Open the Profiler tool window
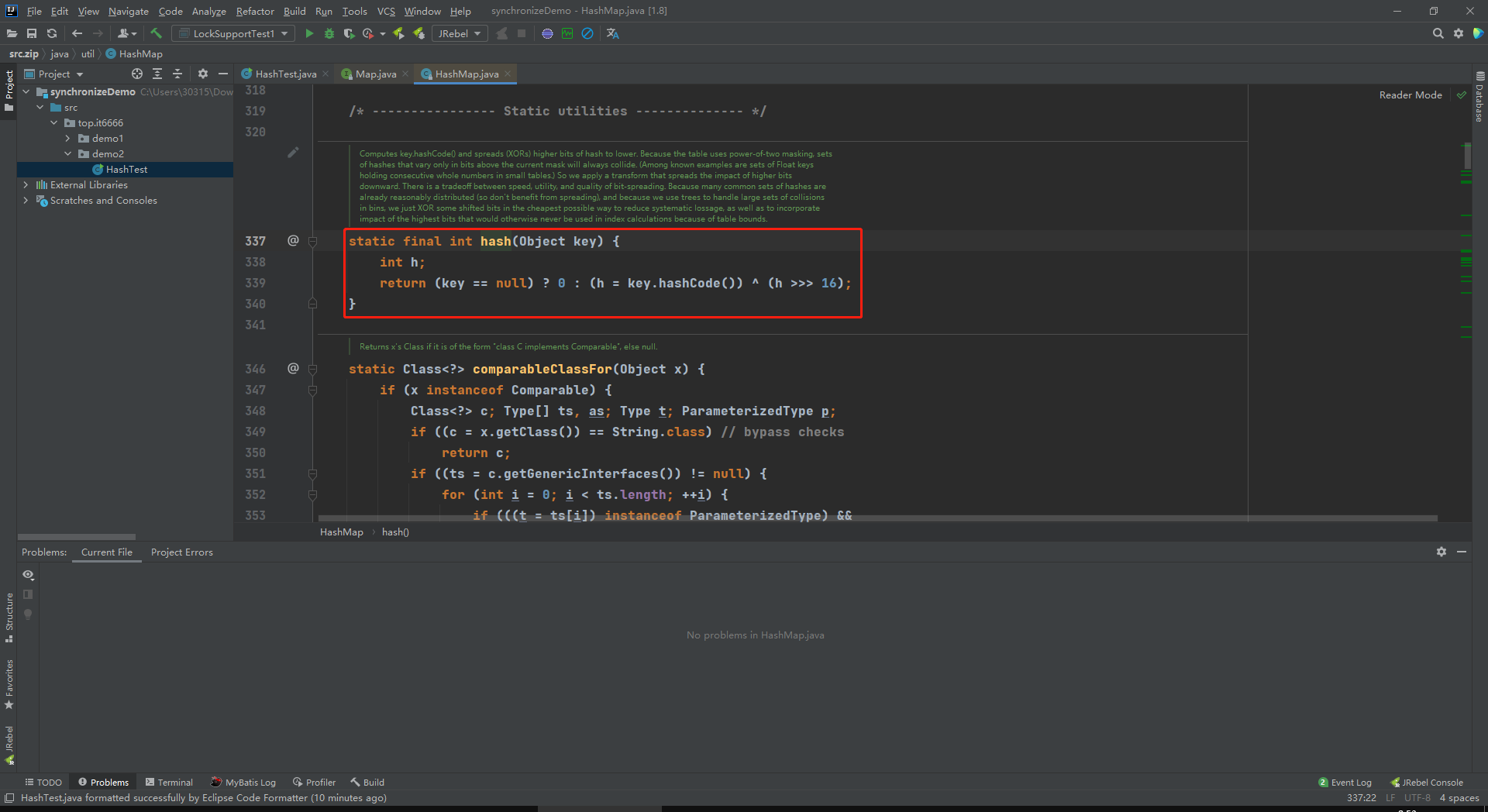 314,782
